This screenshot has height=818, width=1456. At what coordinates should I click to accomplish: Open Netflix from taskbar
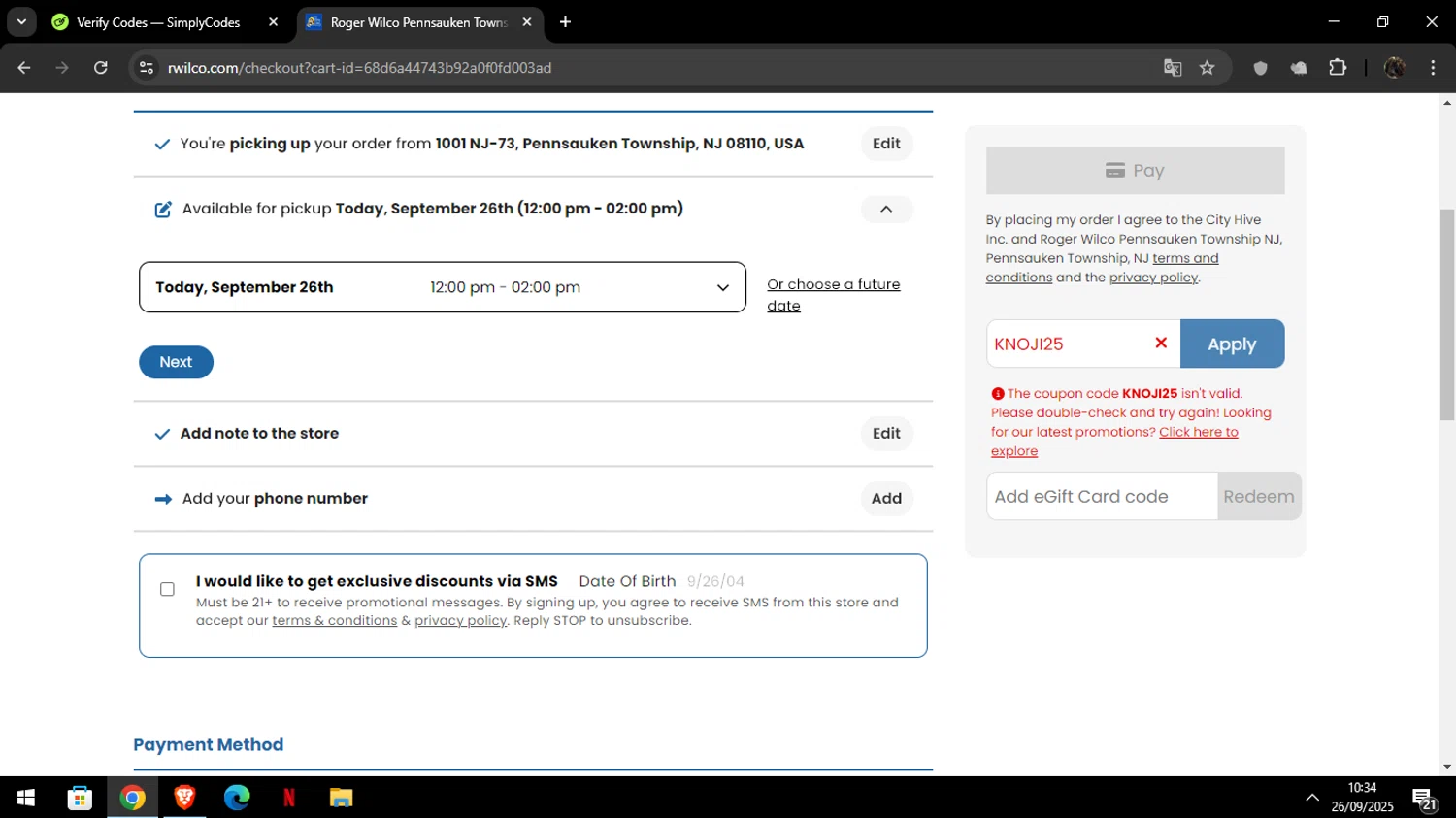tap(289, 798)
